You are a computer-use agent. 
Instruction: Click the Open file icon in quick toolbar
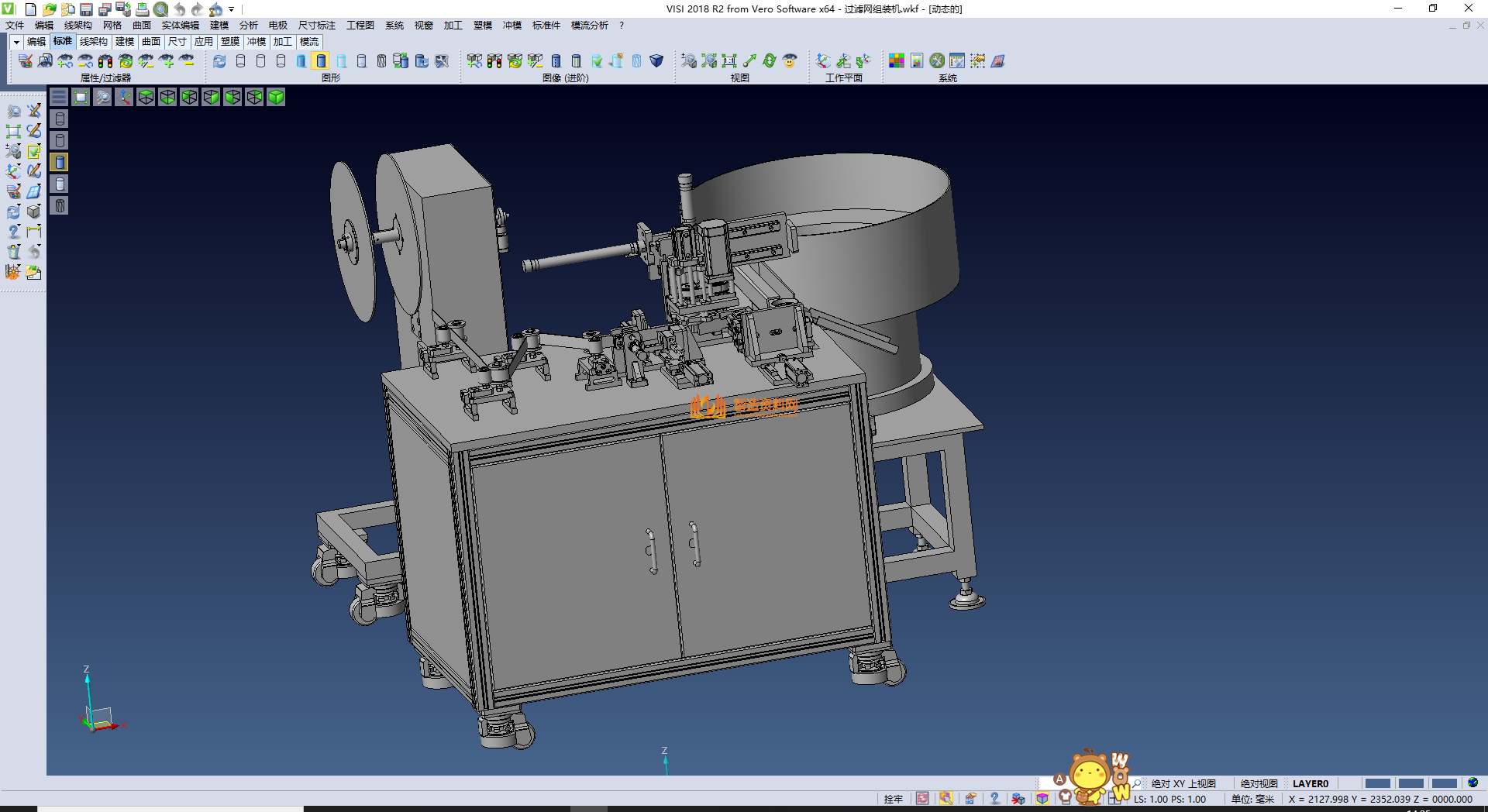[49, 9]
